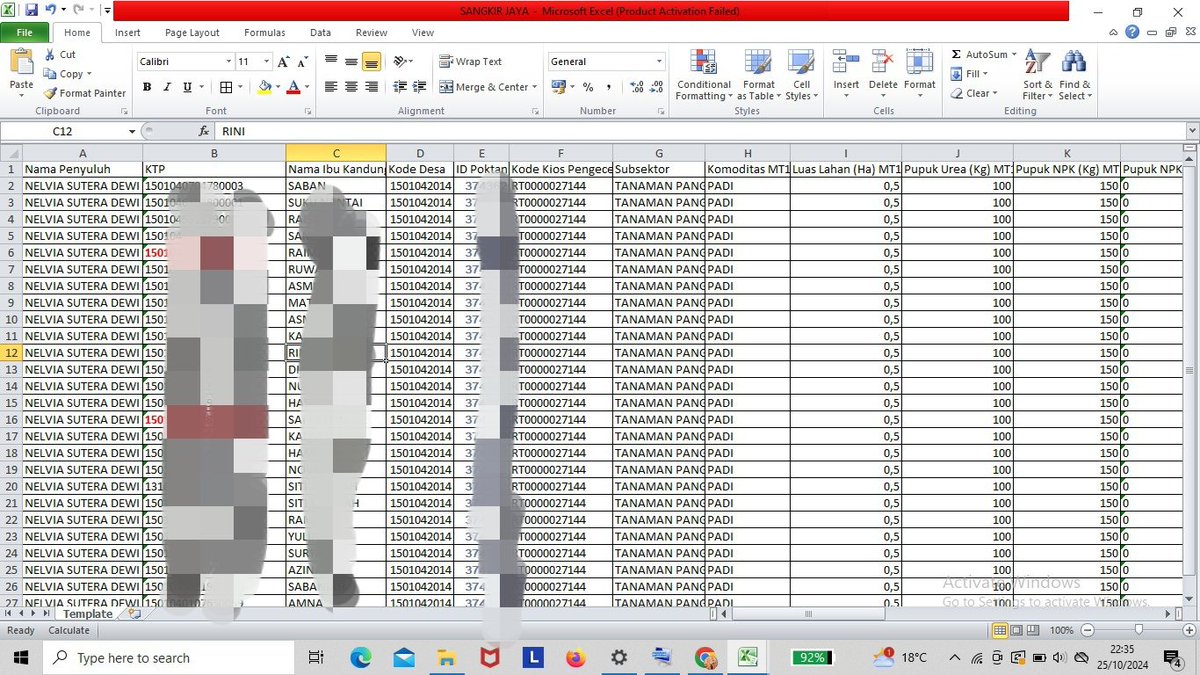The image size is (1200, 675).
Task: Open Cell Styles gallery
Action: click(800, 75)
